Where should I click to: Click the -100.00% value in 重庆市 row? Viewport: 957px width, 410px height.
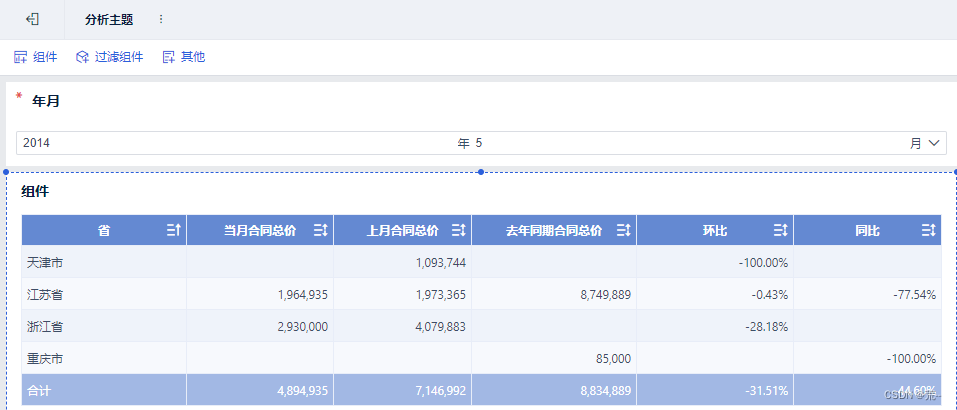coord(911,359)
